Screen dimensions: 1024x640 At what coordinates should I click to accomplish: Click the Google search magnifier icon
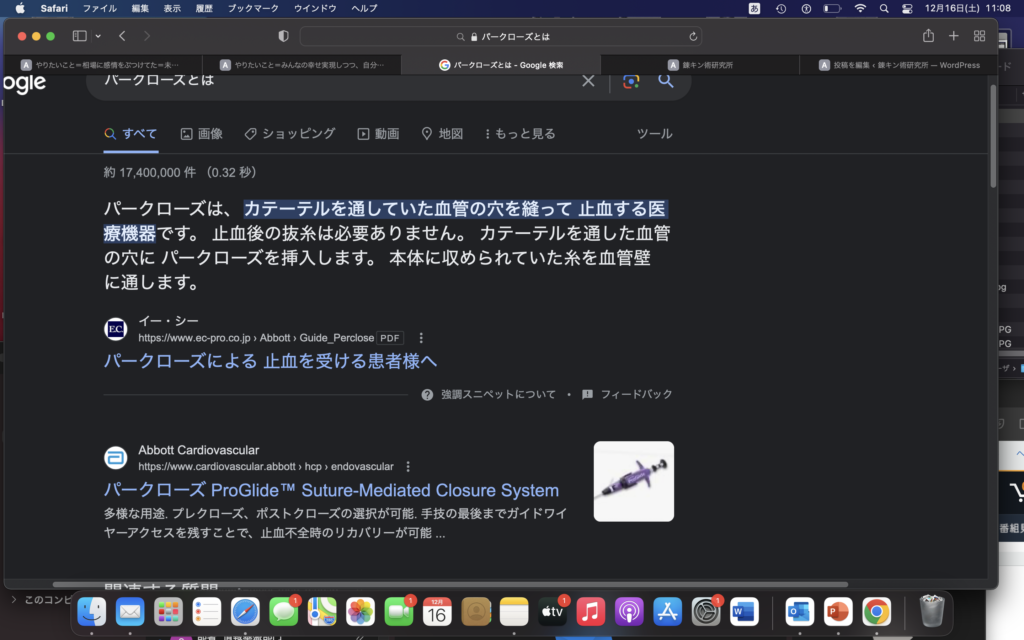click(665, 80)
